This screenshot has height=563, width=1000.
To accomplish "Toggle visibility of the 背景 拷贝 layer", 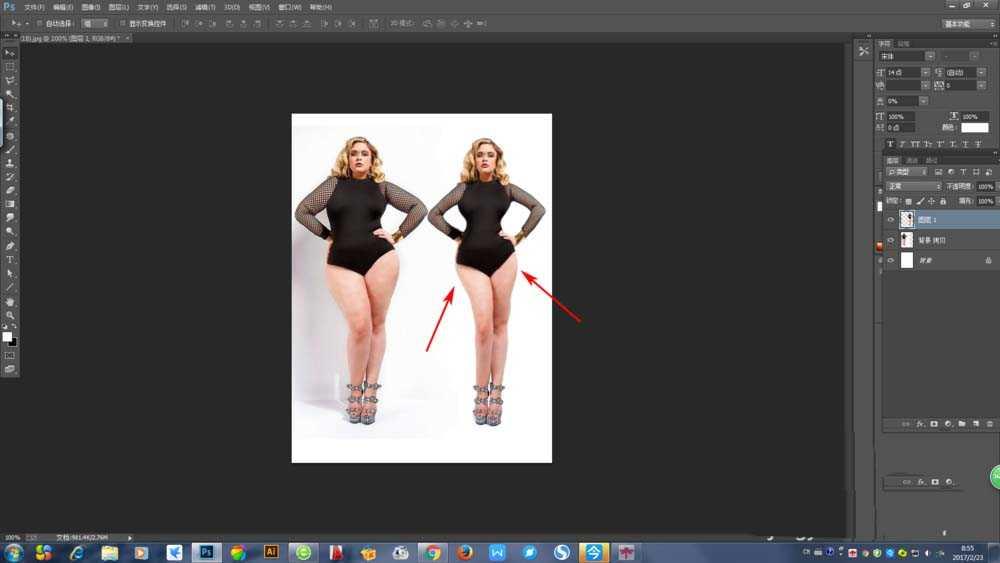I will click(x=890, y=240).
